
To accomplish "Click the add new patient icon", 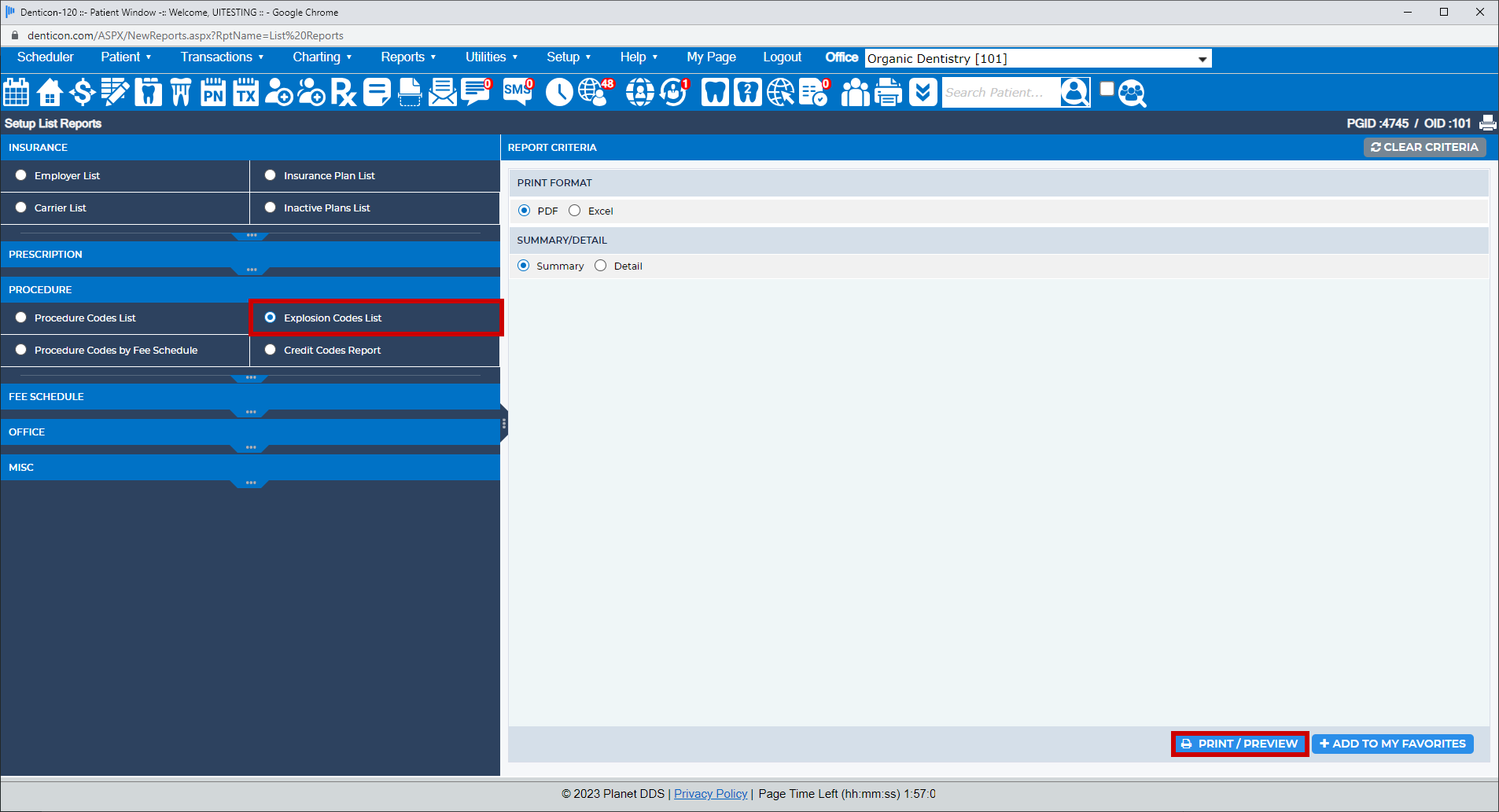I will [278, 92].
